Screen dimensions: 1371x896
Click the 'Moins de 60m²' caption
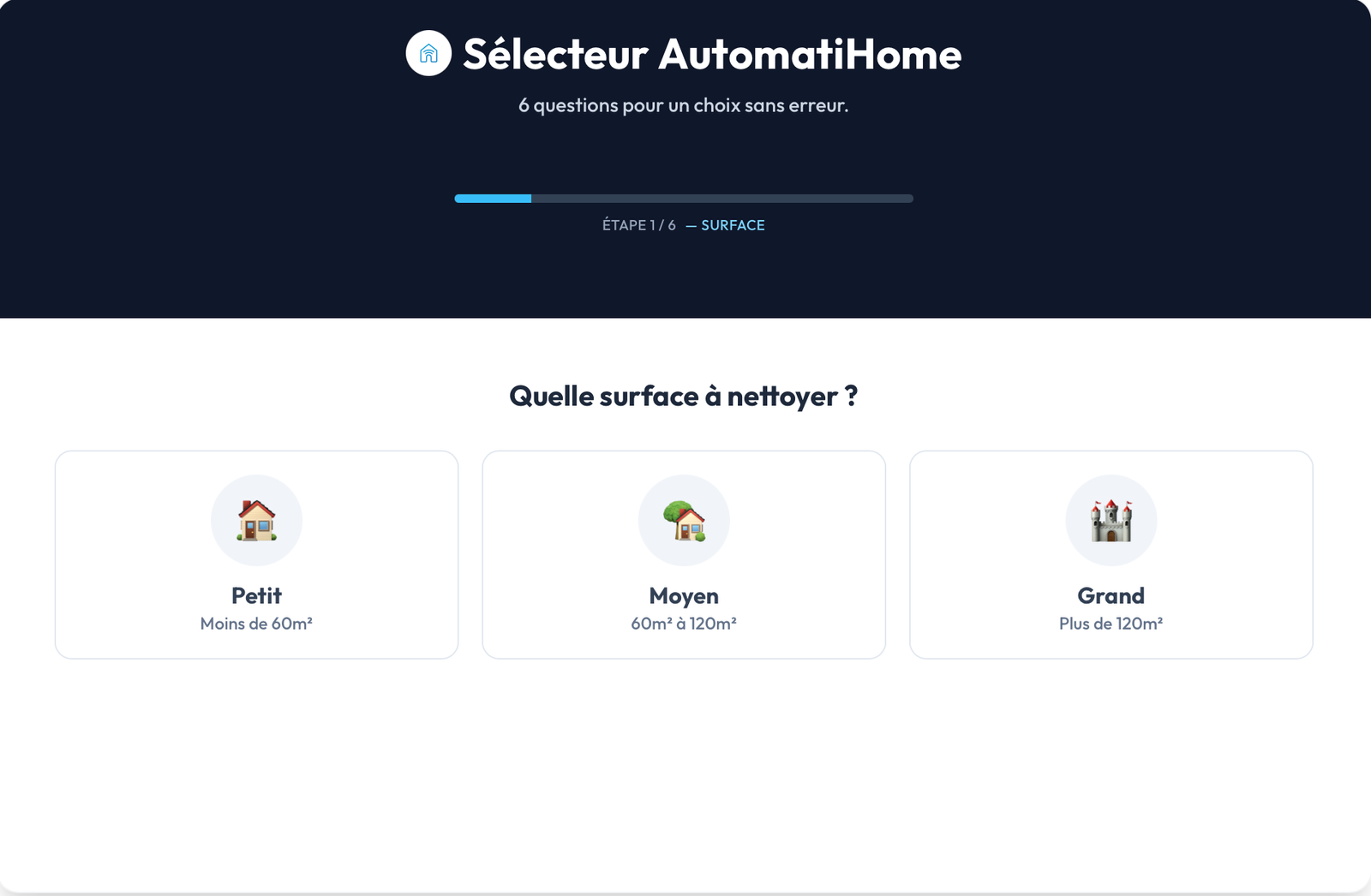pos(256,624)
